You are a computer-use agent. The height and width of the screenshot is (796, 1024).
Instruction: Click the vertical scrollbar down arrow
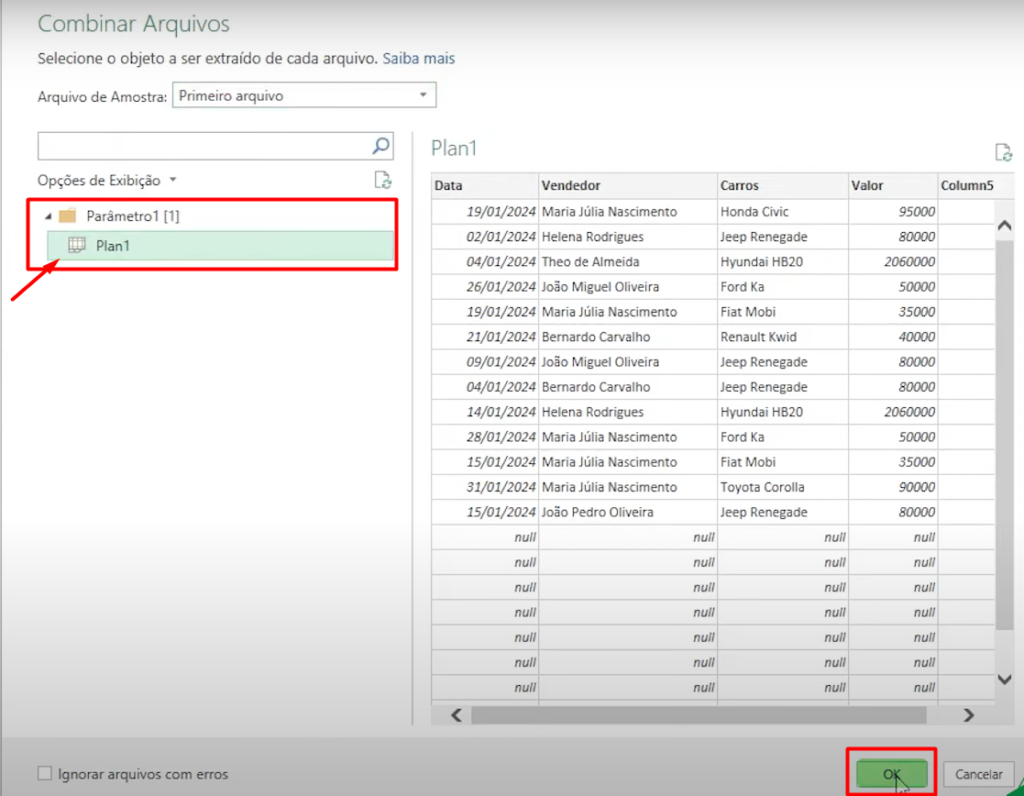pyautogui.click(x=1004, y=679)
